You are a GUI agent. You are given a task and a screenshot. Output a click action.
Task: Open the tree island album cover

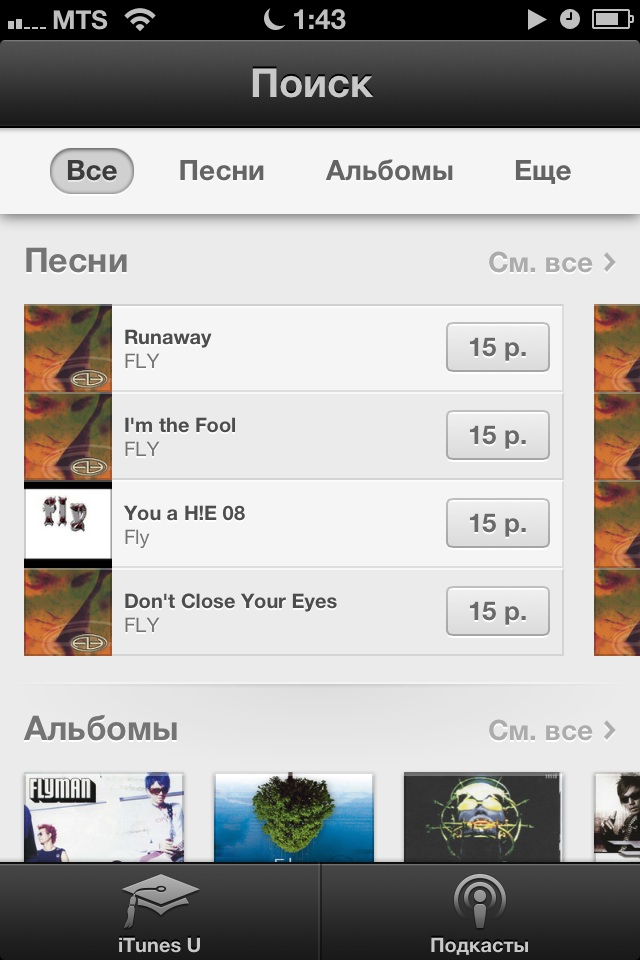[x=293, y=818]
